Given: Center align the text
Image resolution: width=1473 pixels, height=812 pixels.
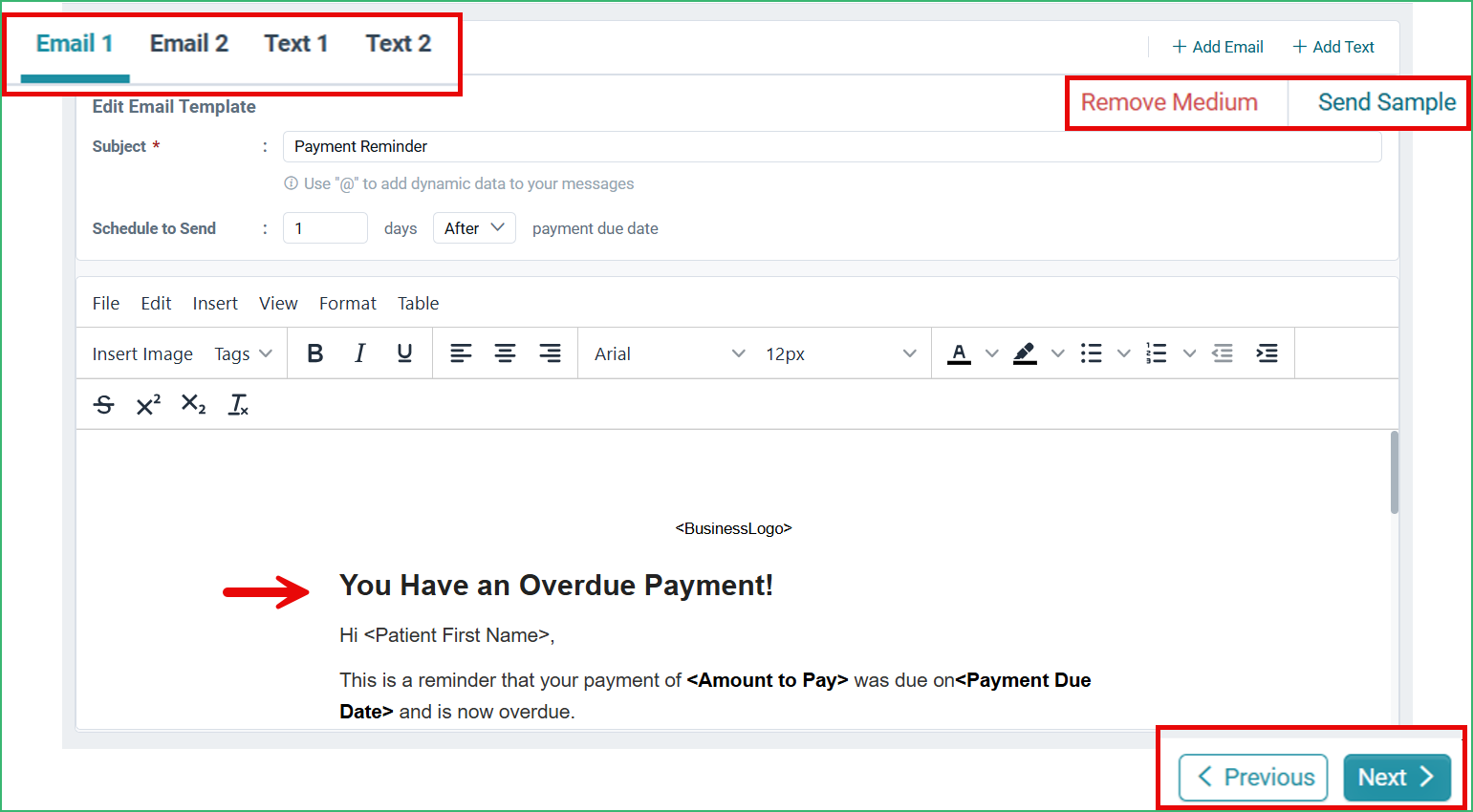Looking at the screenshot, I should tap(506, 353).
